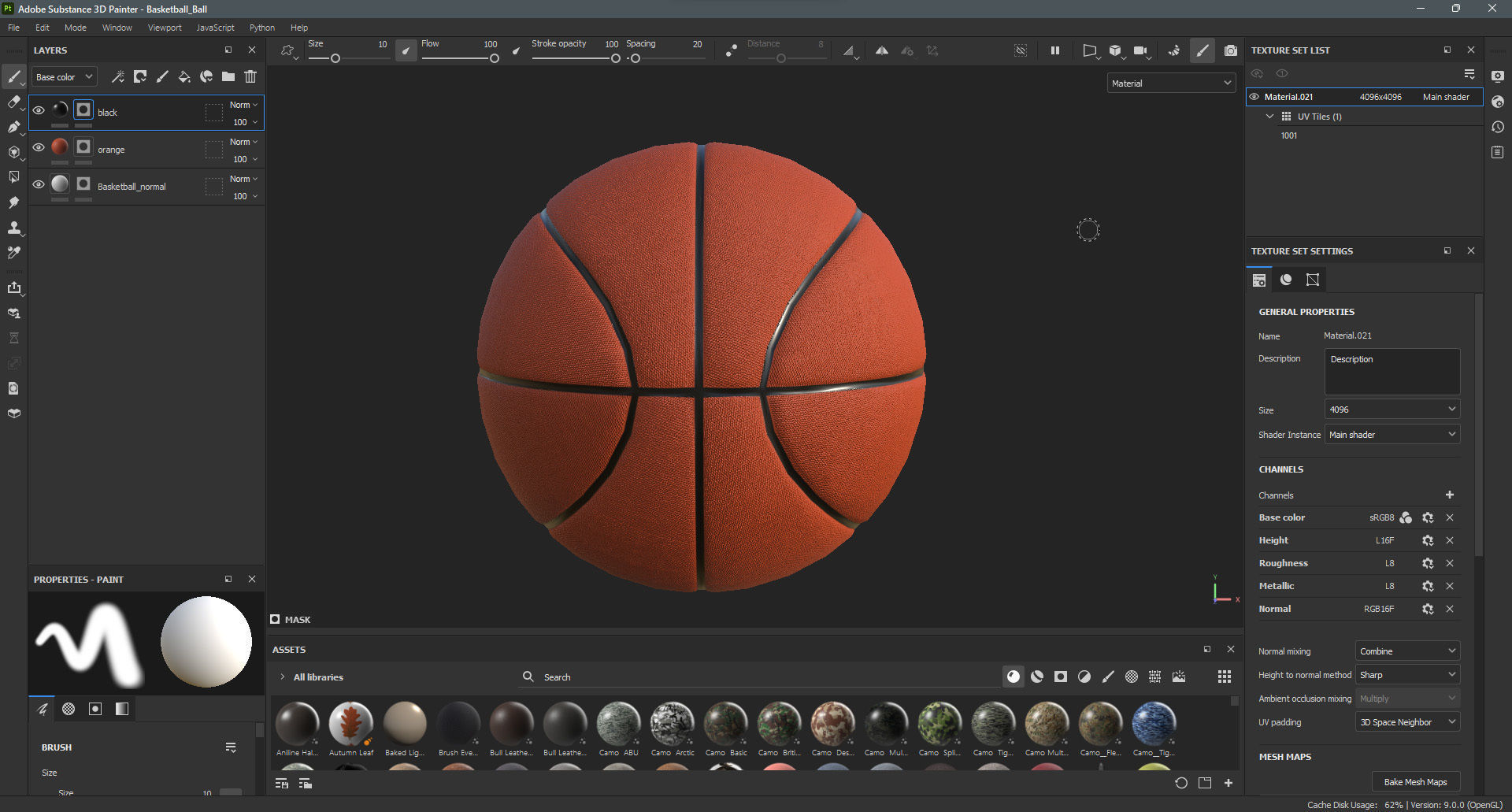Toggle visibility of Material.021 texture set
This screenshot has height=812, width=1512.
pos(1254,97)
